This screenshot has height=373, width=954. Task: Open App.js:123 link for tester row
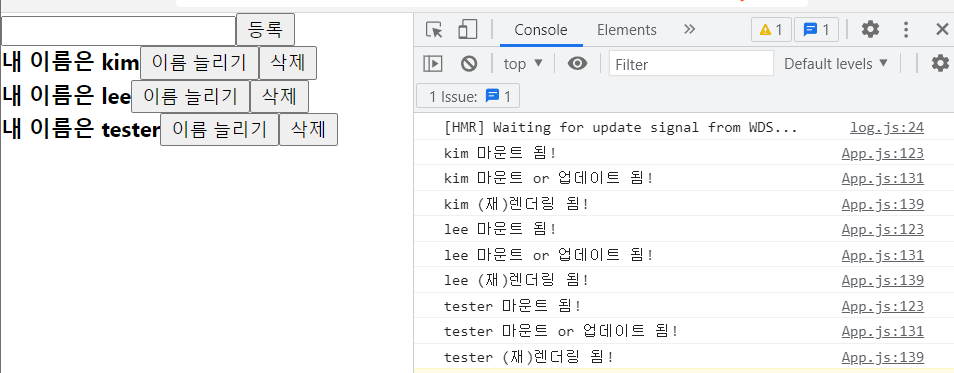883,306
